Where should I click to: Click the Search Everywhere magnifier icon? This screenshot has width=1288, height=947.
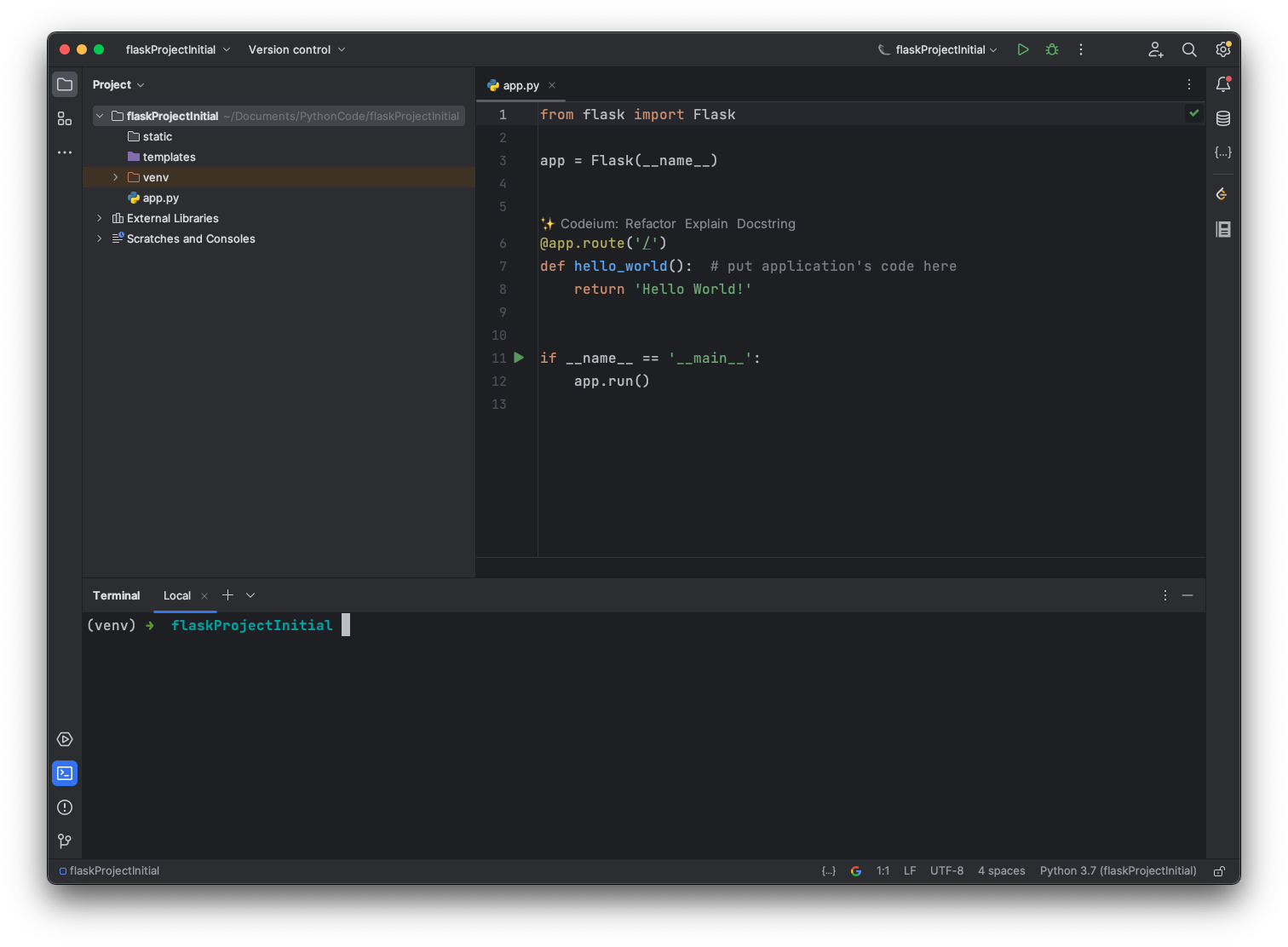click(1189, 49)
